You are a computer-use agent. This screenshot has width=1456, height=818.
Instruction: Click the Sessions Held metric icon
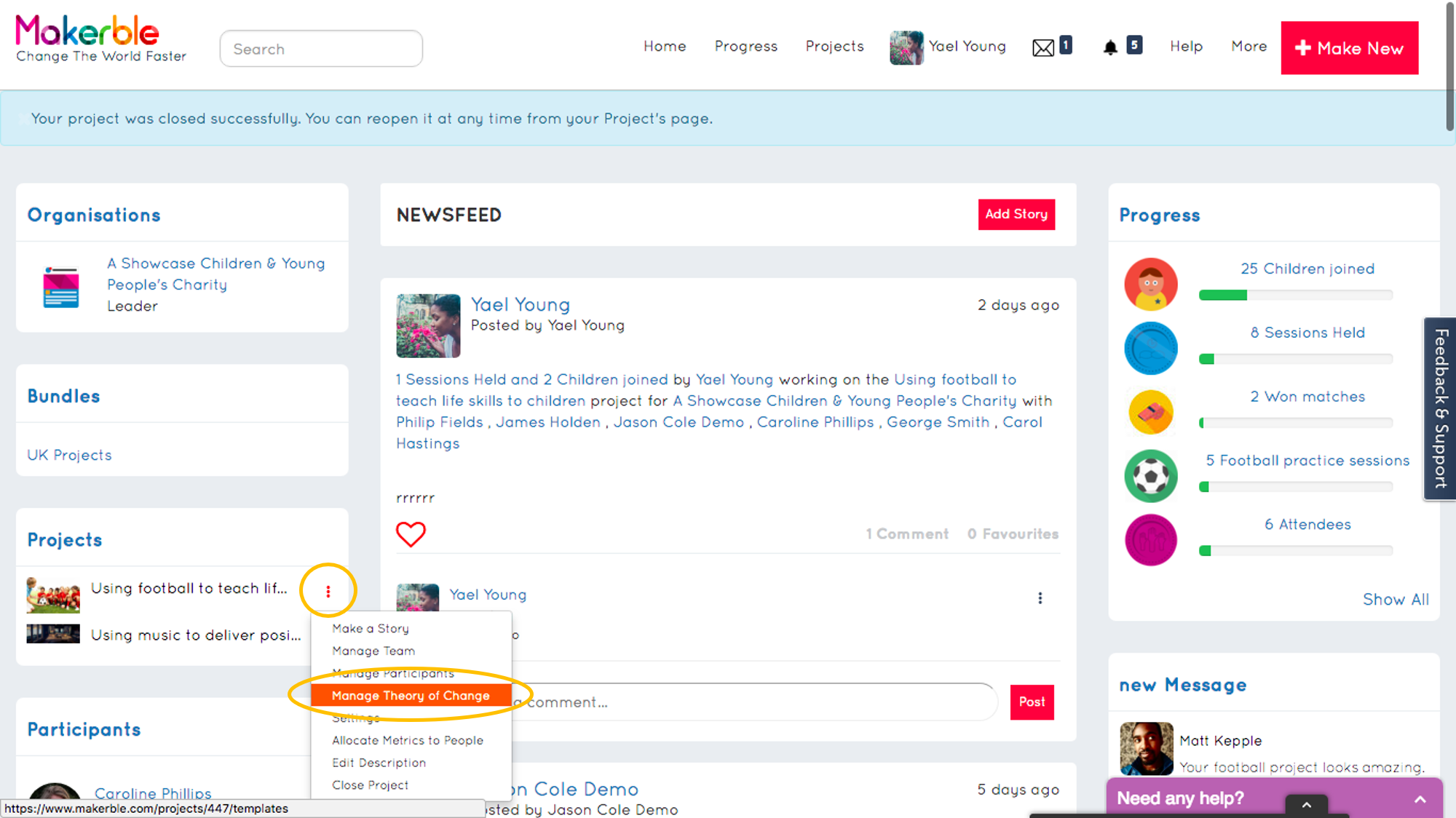[1150, 348]
